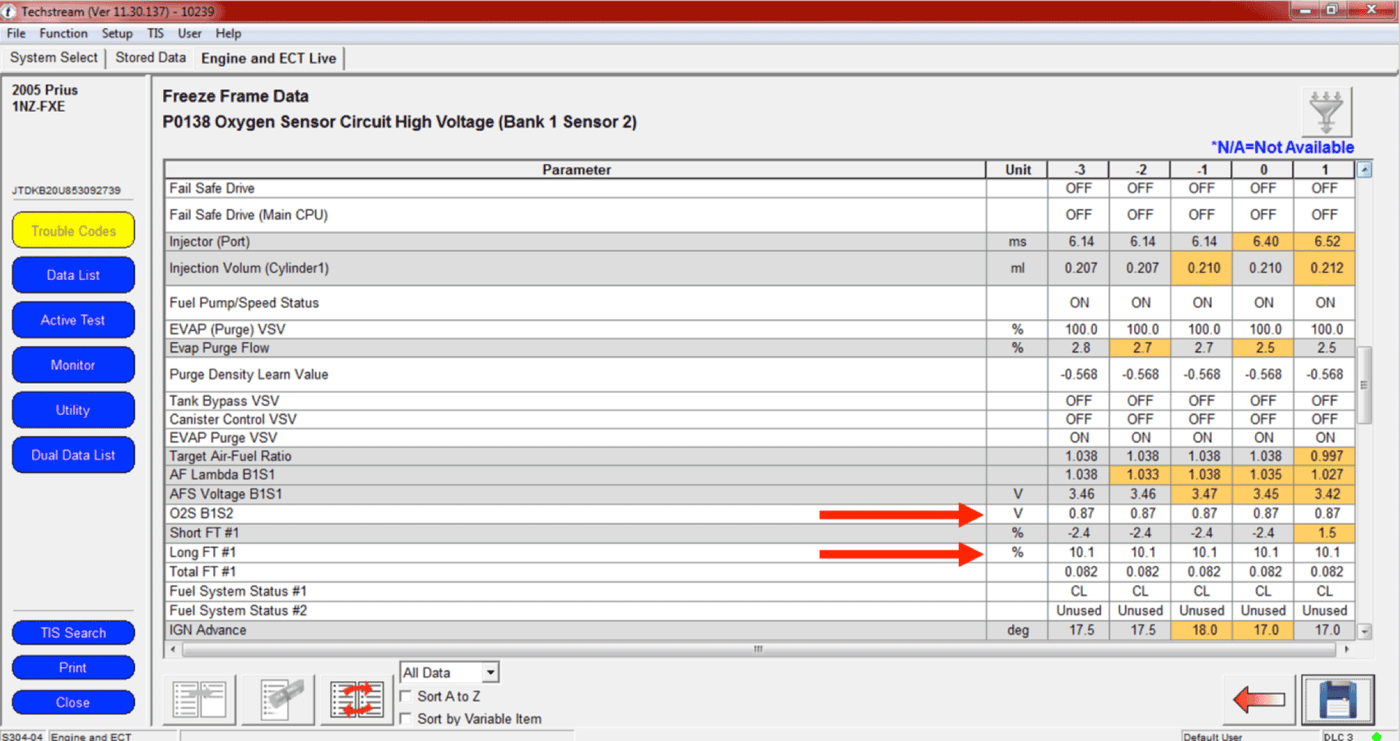Image resolution: width=1400 pixels, height=741 pixels.
Task: Open the File menu
Action: click(x=16, y=33)
